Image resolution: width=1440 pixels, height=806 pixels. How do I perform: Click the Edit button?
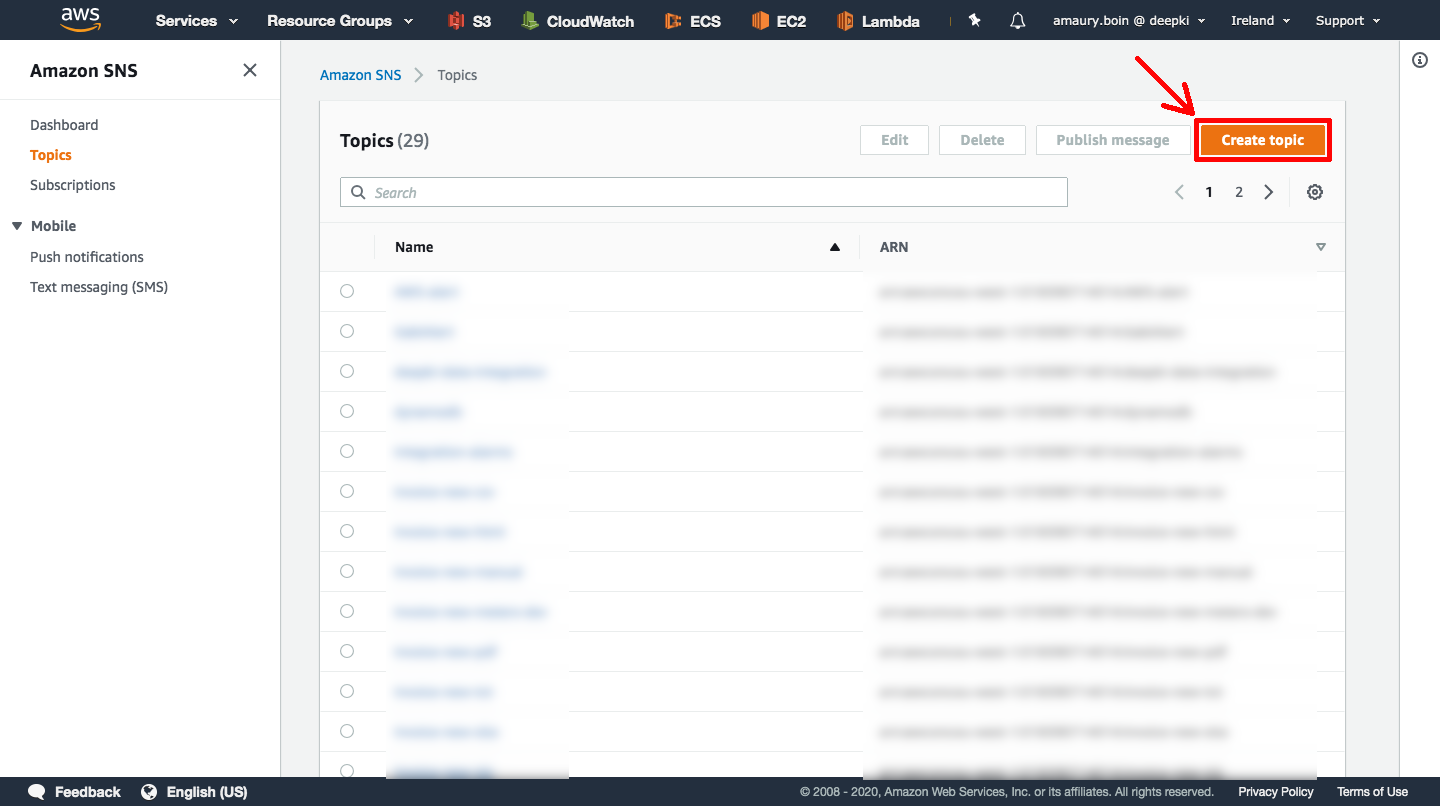pyautogui.click(x=895, y=140)
